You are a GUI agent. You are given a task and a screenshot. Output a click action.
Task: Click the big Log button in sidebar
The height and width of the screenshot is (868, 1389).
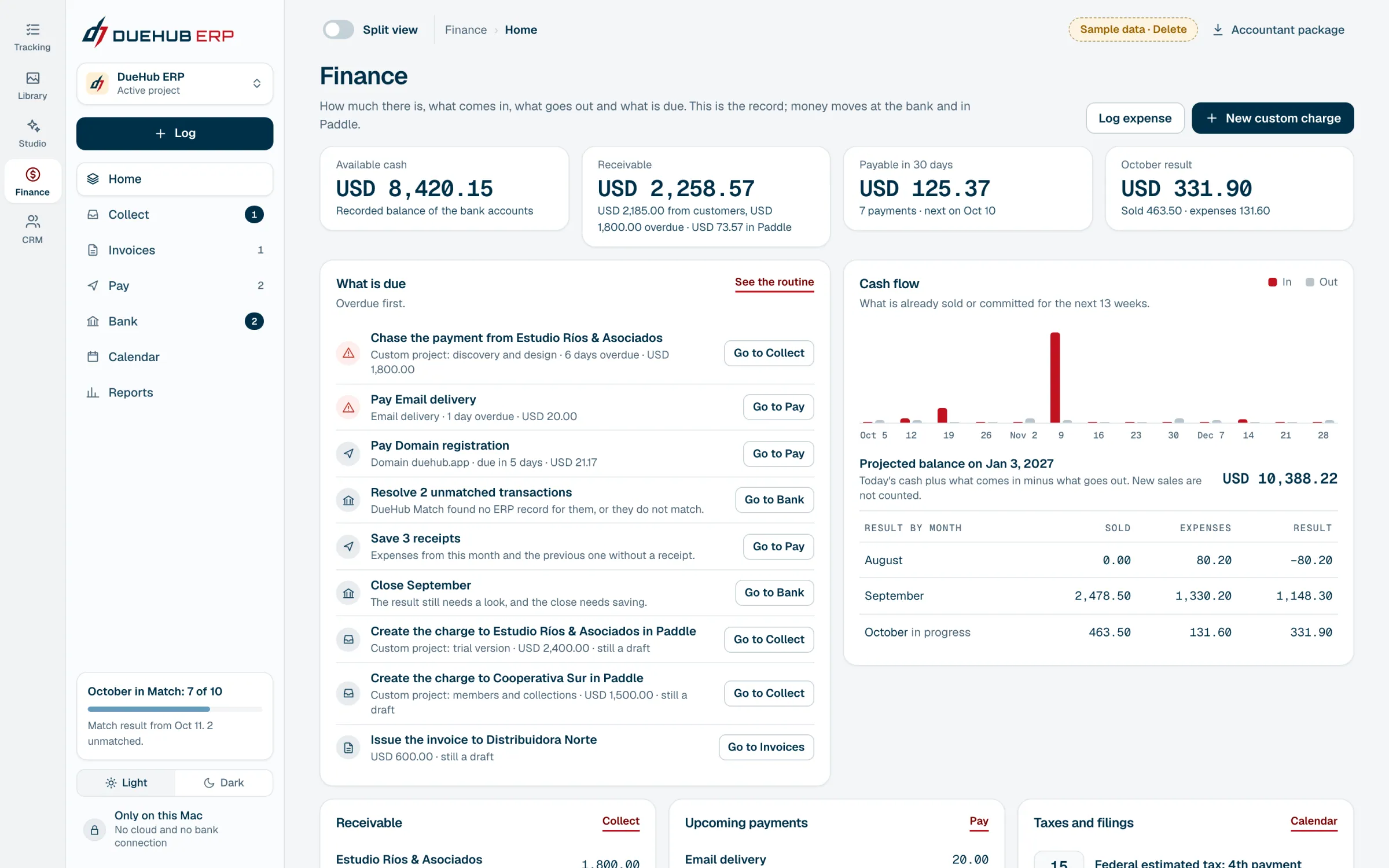(x=175, y=133)
